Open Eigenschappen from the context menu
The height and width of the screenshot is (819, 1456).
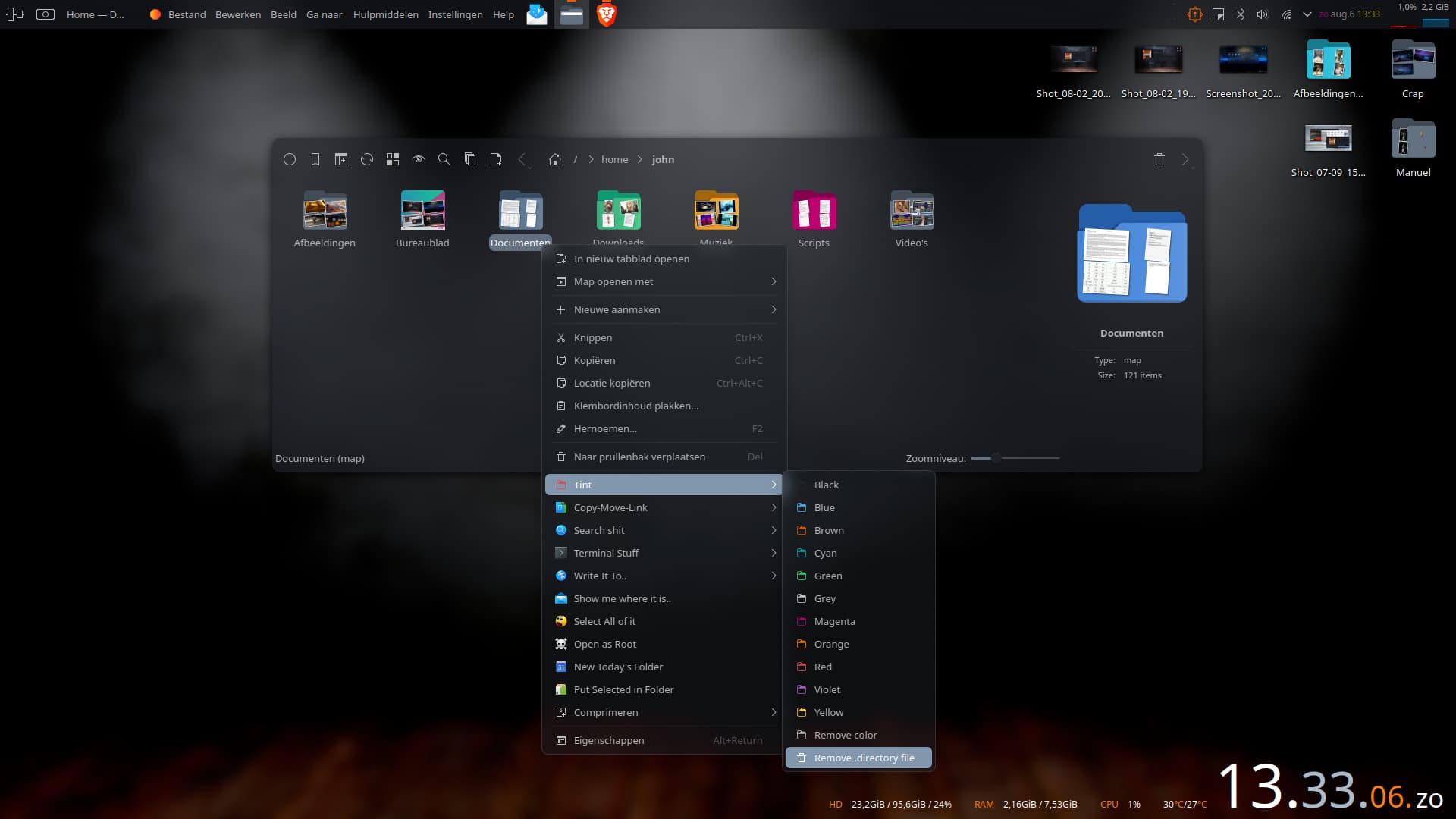coord(664,740)
